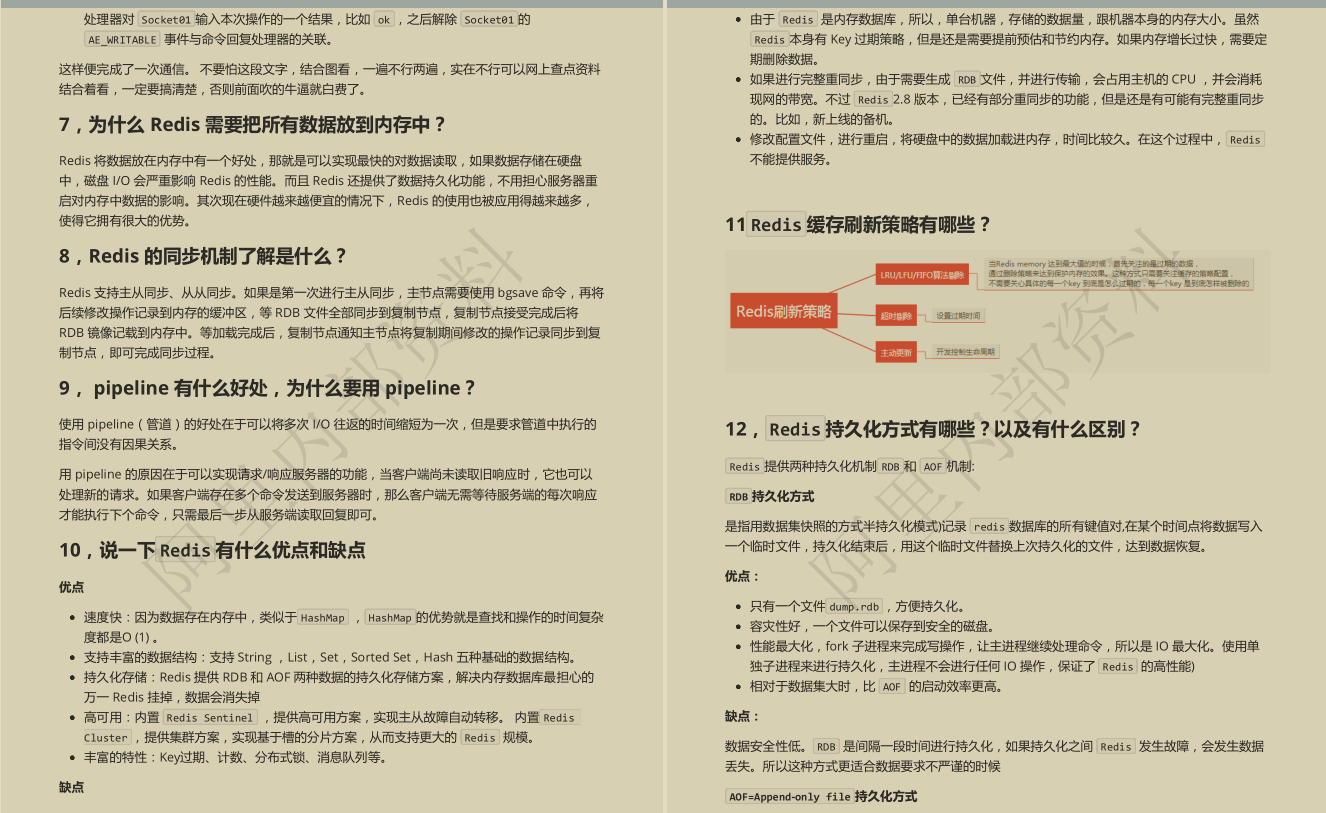Viewport: 1326px width, 813px height.
Task: Click the "超时剔除" mind map node
Action: 896,315
